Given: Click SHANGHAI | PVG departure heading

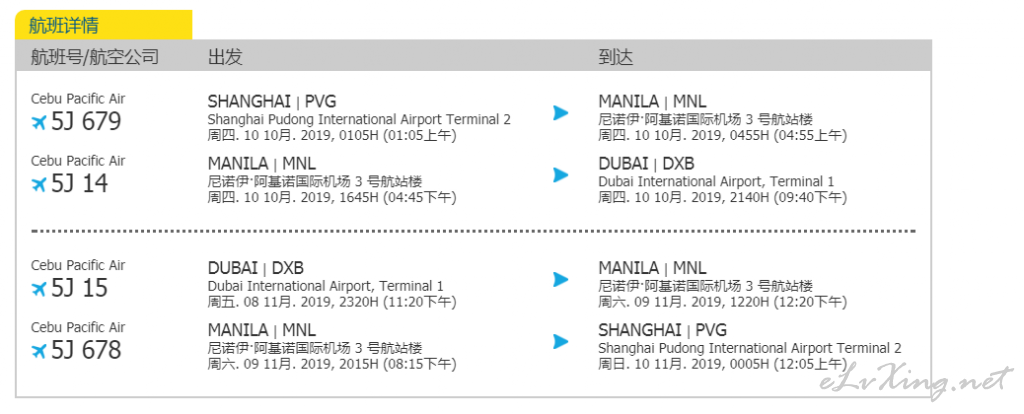Looking at the screenshot, I should [x=272, y=102].
